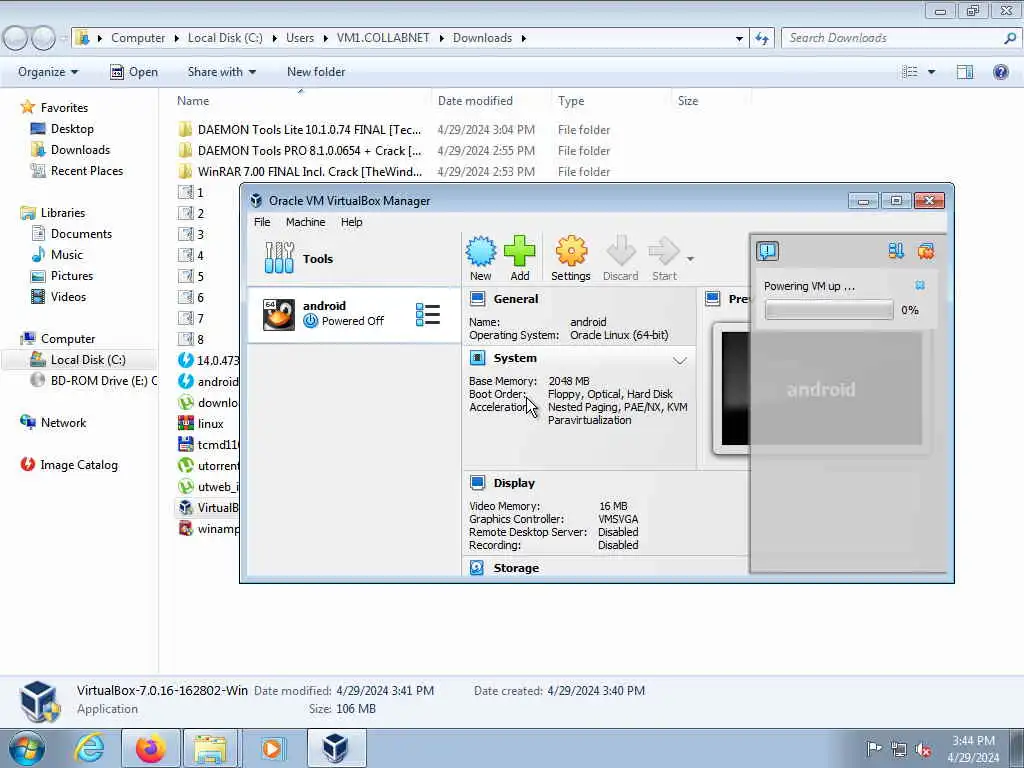Click the Explorer help question icon
Image resolution: width=1024 pixels, height=768 pixels.
[1000, 72]
